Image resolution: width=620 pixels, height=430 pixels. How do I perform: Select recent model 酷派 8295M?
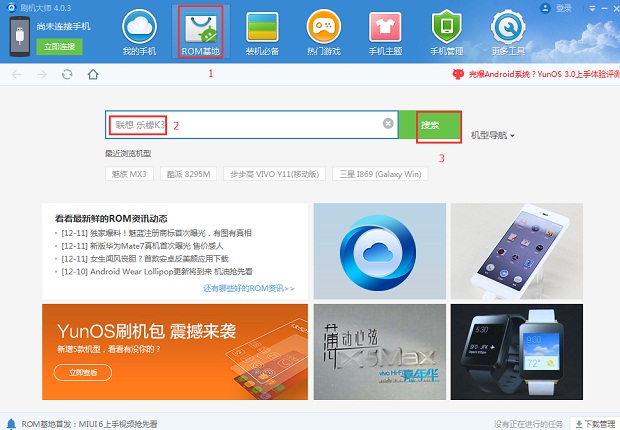189,174
